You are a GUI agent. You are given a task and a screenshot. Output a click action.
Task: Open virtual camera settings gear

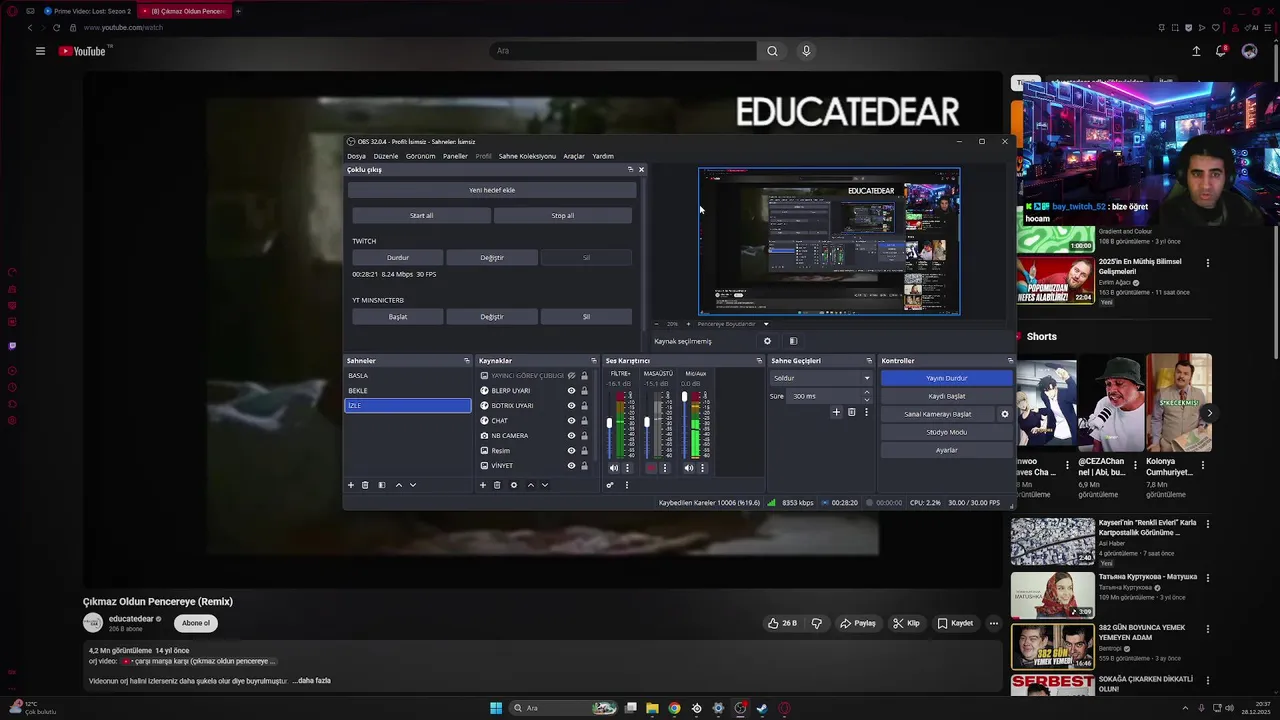click(x=1005, y=414)
